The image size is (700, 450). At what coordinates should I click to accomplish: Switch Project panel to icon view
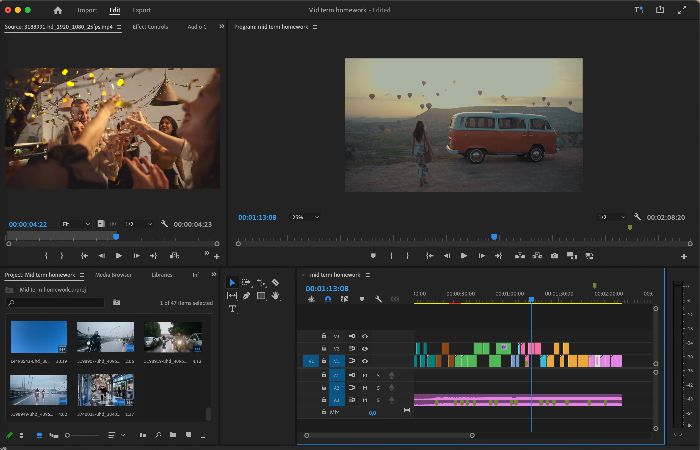click(39, 435)
